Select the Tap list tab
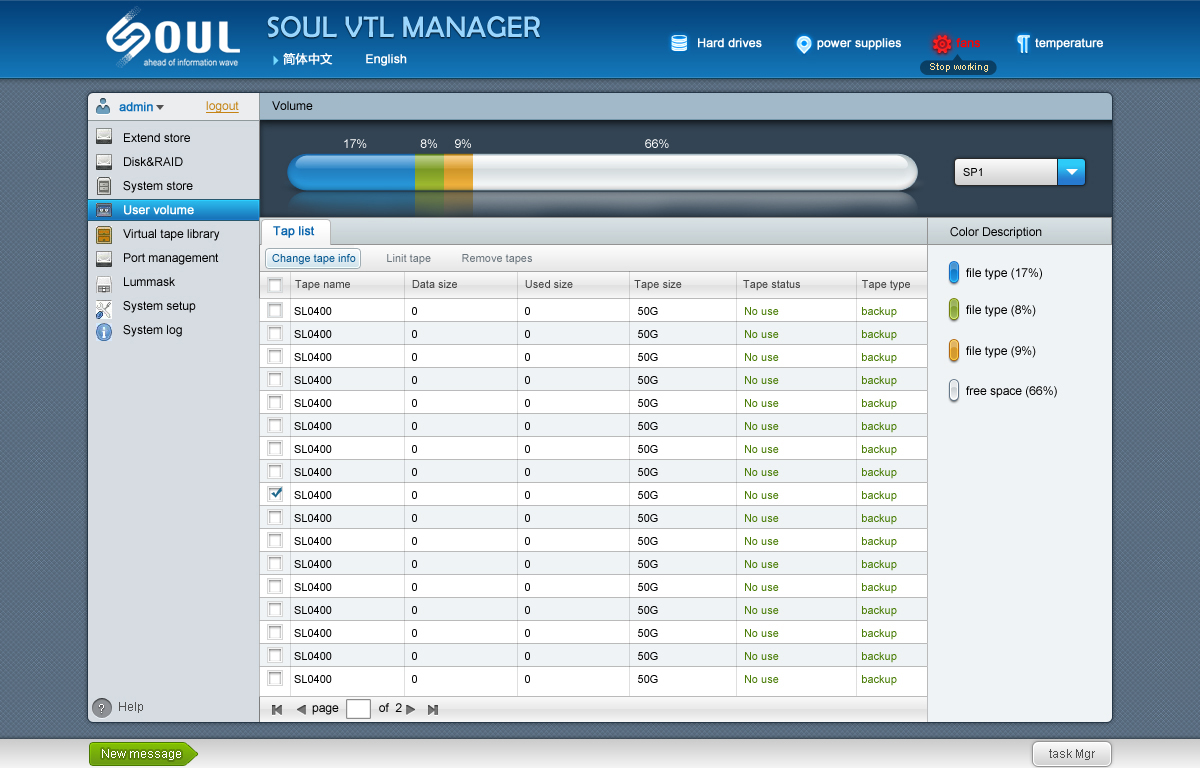The width and height of the screenshot is (1200, 768). [x=294, y=231]
